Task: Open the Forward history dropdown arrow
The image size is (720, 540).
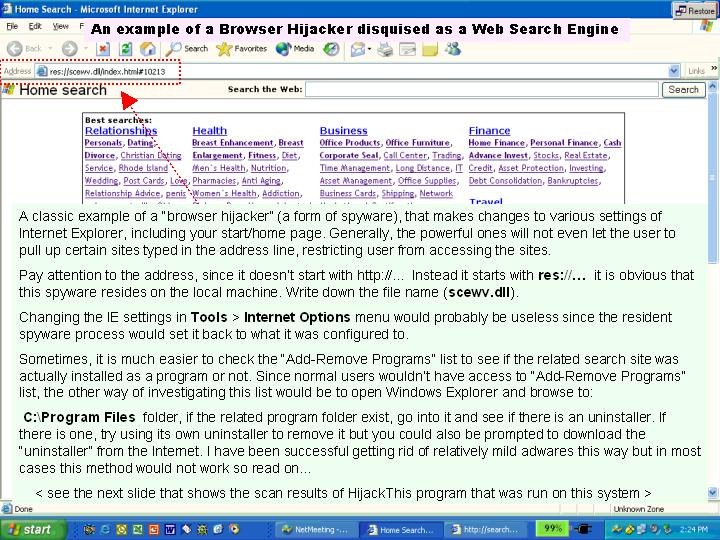Action: click(86, 48)
